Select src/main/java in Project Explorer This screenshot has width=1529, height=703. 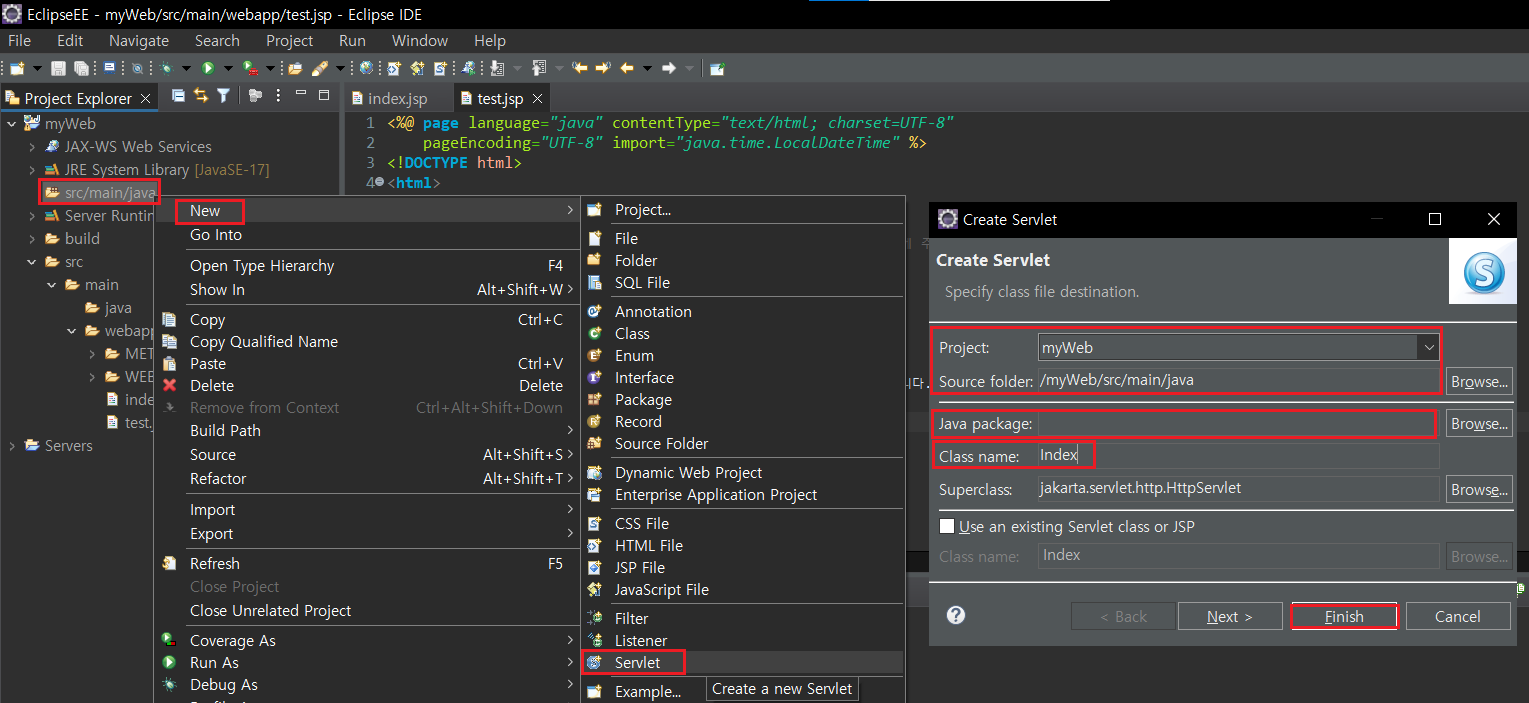pyautogui.click(x=110, y=192)
